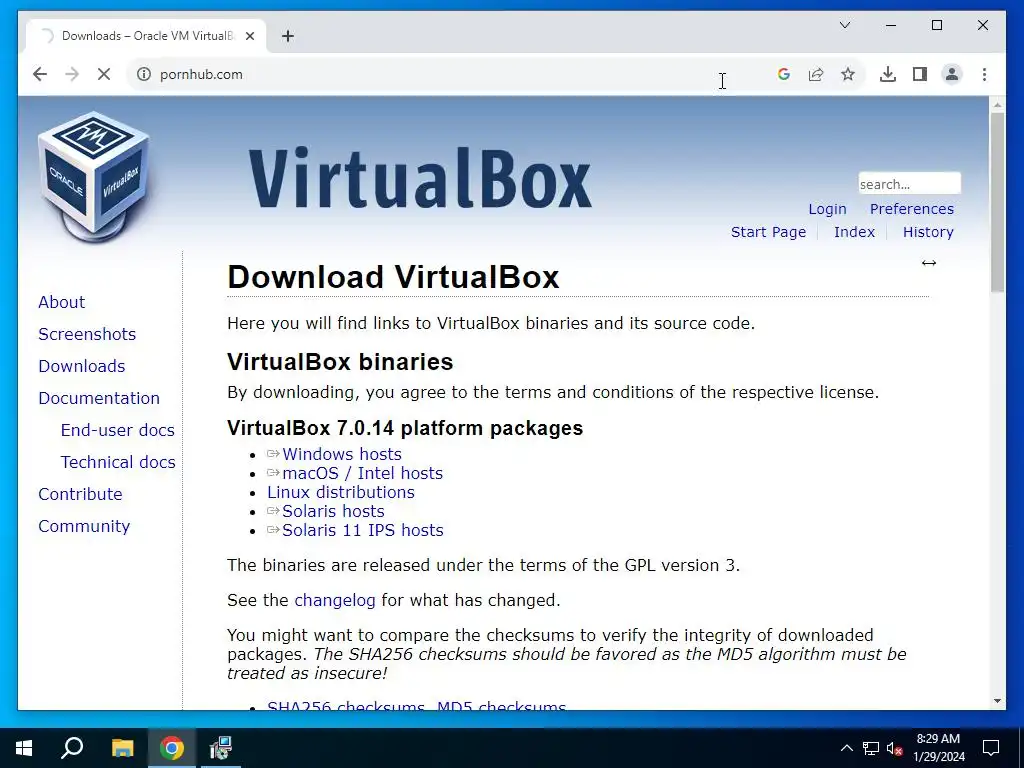Show hidden system tray icons
Image resolution: width=1024 pixels, height=768 pixels.
pos(846,748)
